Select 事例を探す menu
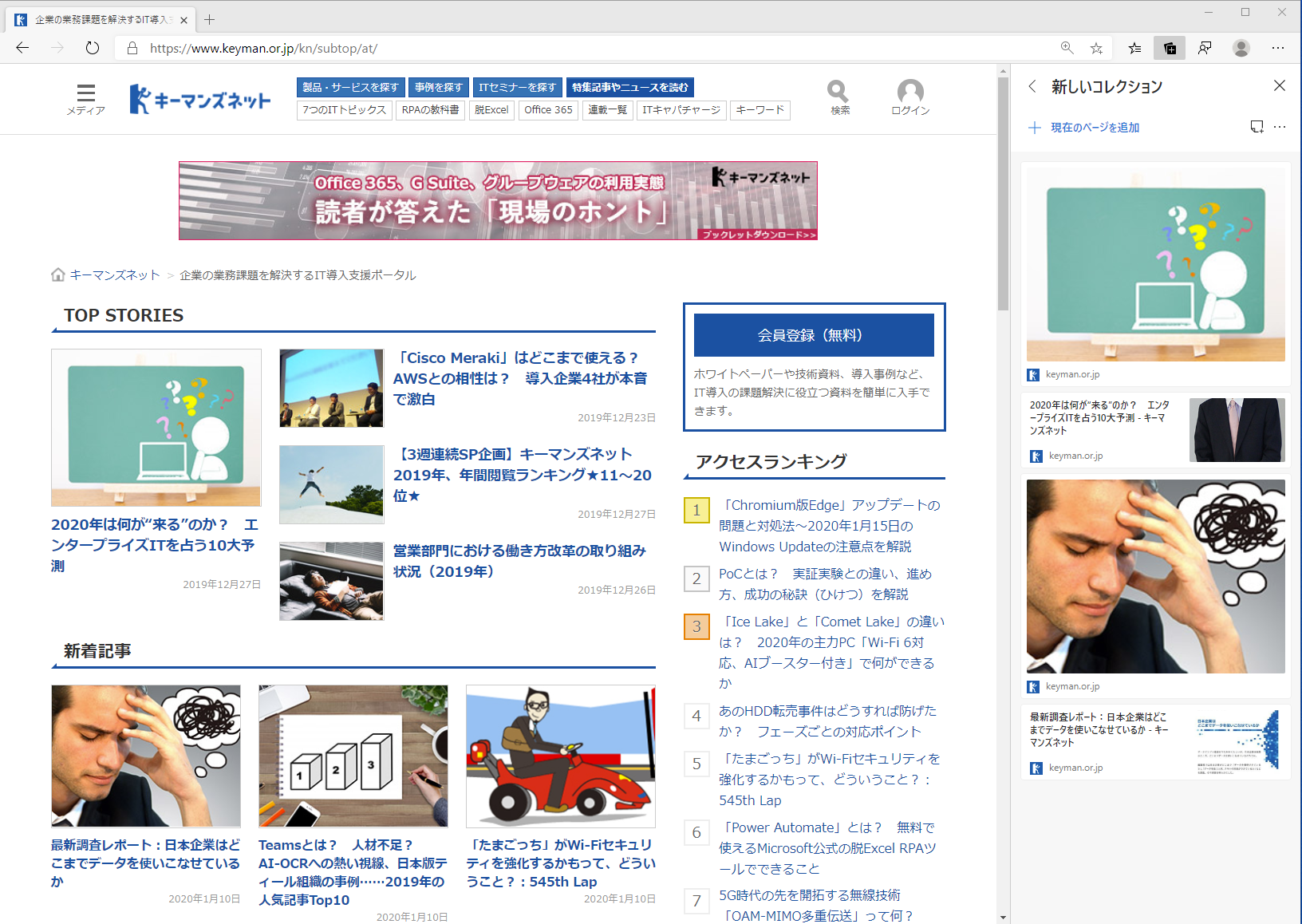The width and height of the screenshot is (1302, 924). pyautogui.click(x=438, y=87)
